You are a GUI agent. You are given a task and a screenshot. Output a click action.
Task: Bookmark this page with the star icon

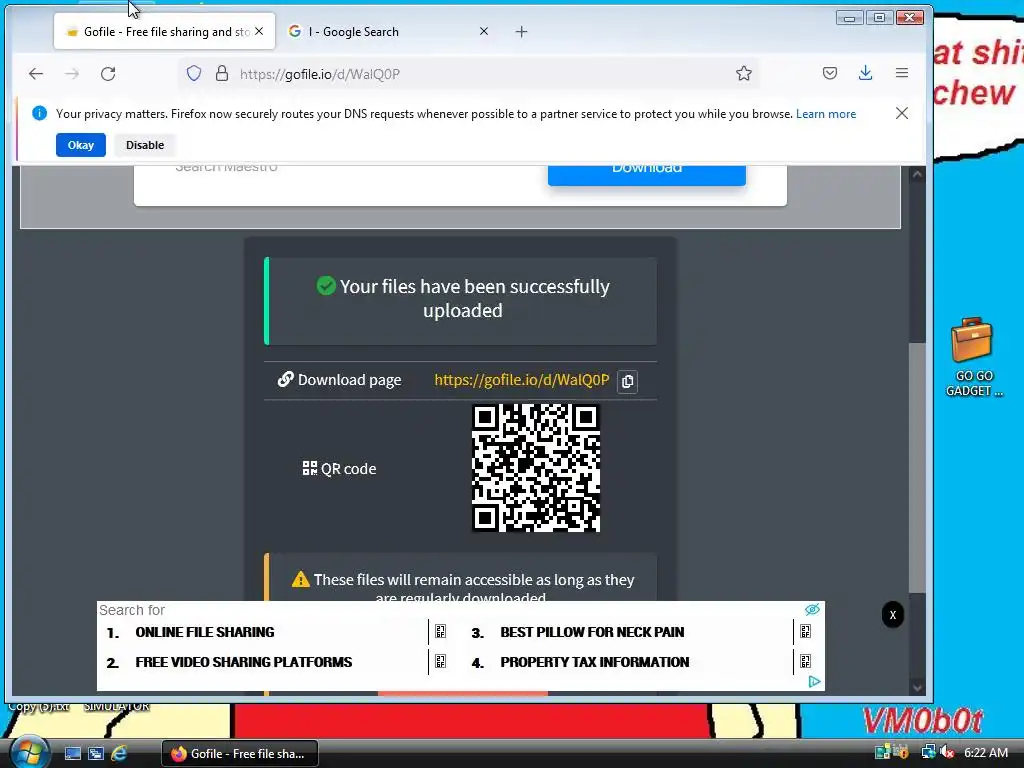744,73
